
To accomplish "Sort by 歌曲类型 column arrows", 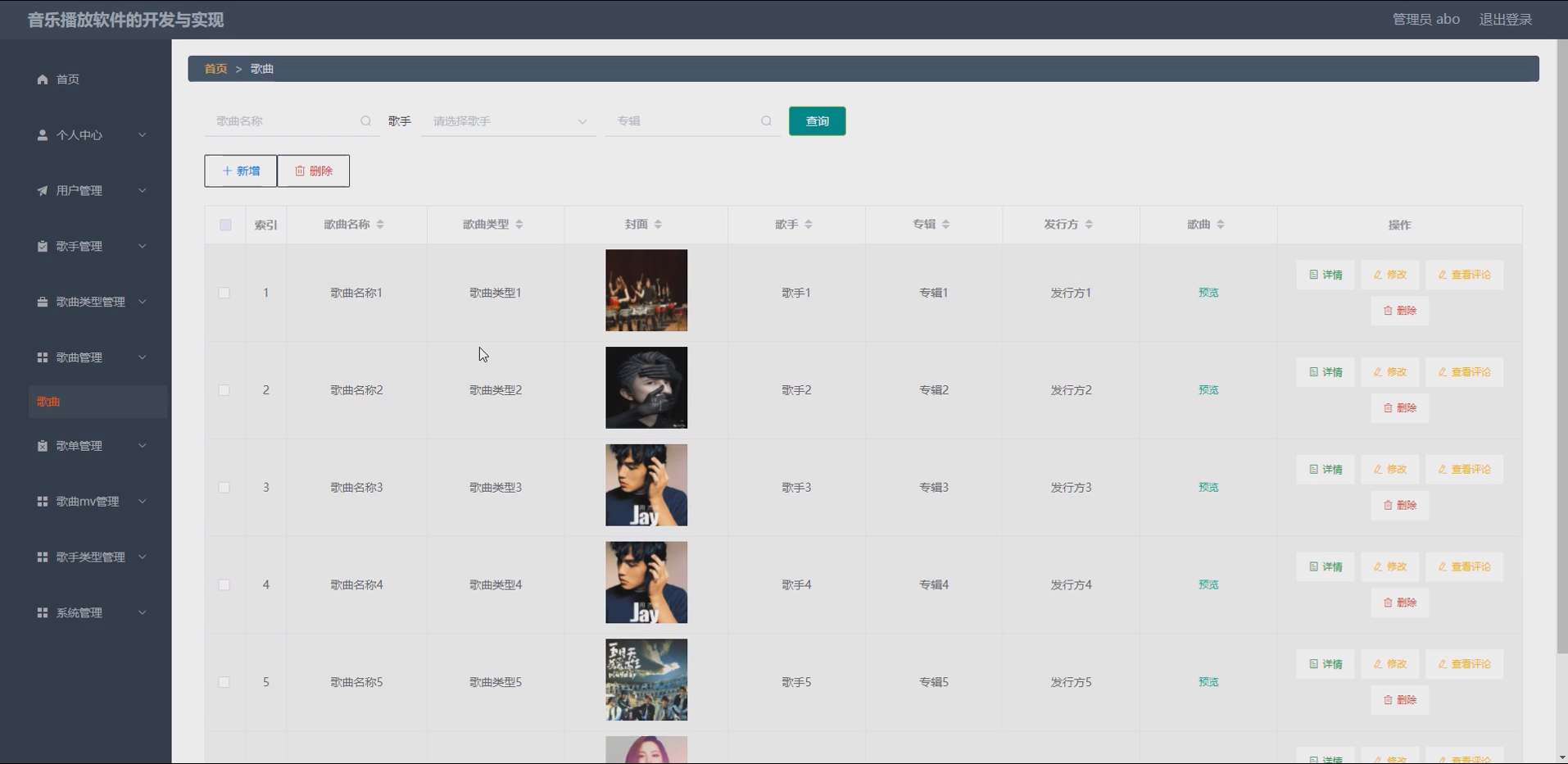I will [x=519, y=225].
